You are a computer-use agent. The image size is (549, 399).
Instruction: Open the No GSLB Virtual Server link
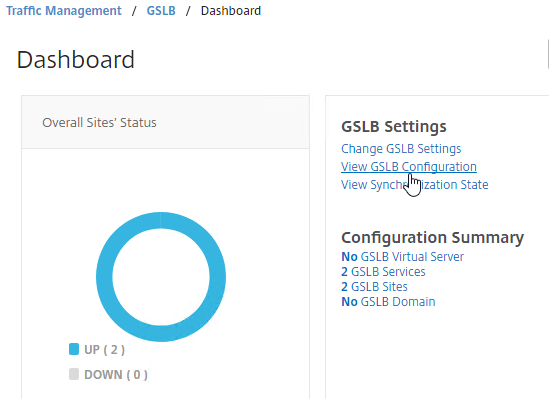(x=402, y=257)
